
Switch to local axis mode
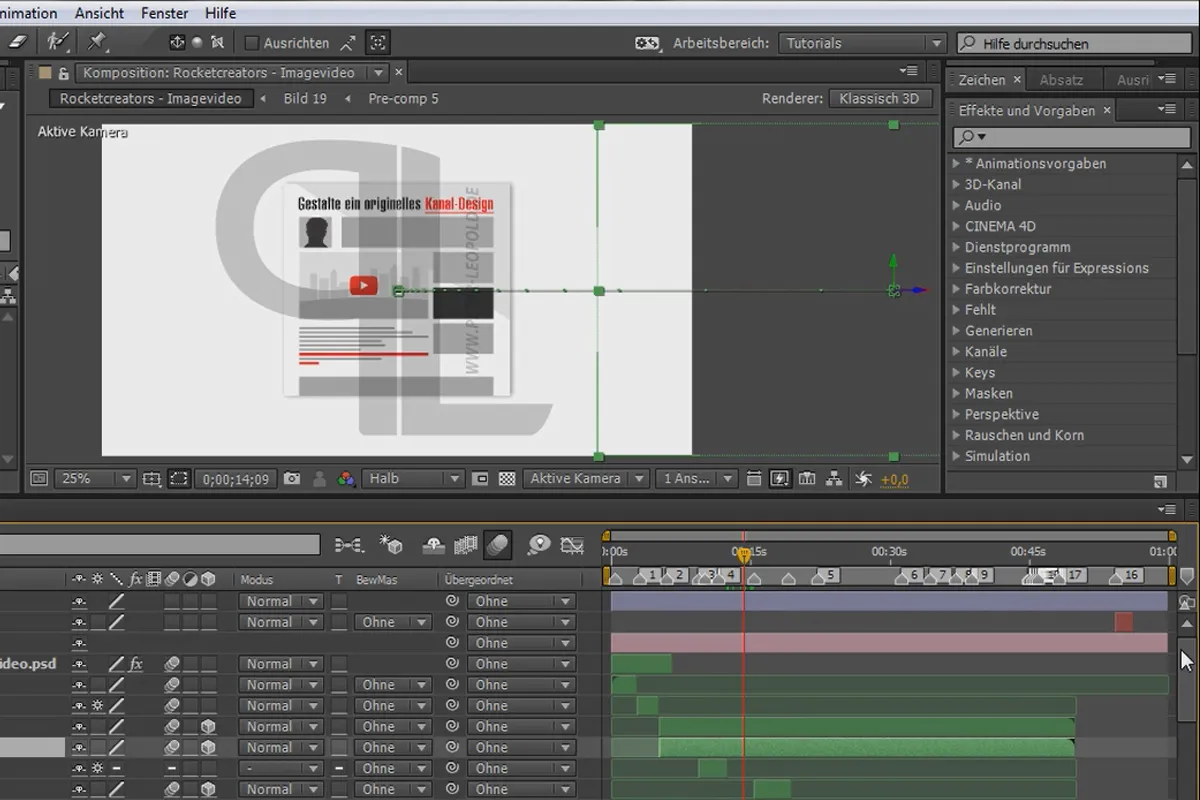pyautogui.click(x=178, y=43)
